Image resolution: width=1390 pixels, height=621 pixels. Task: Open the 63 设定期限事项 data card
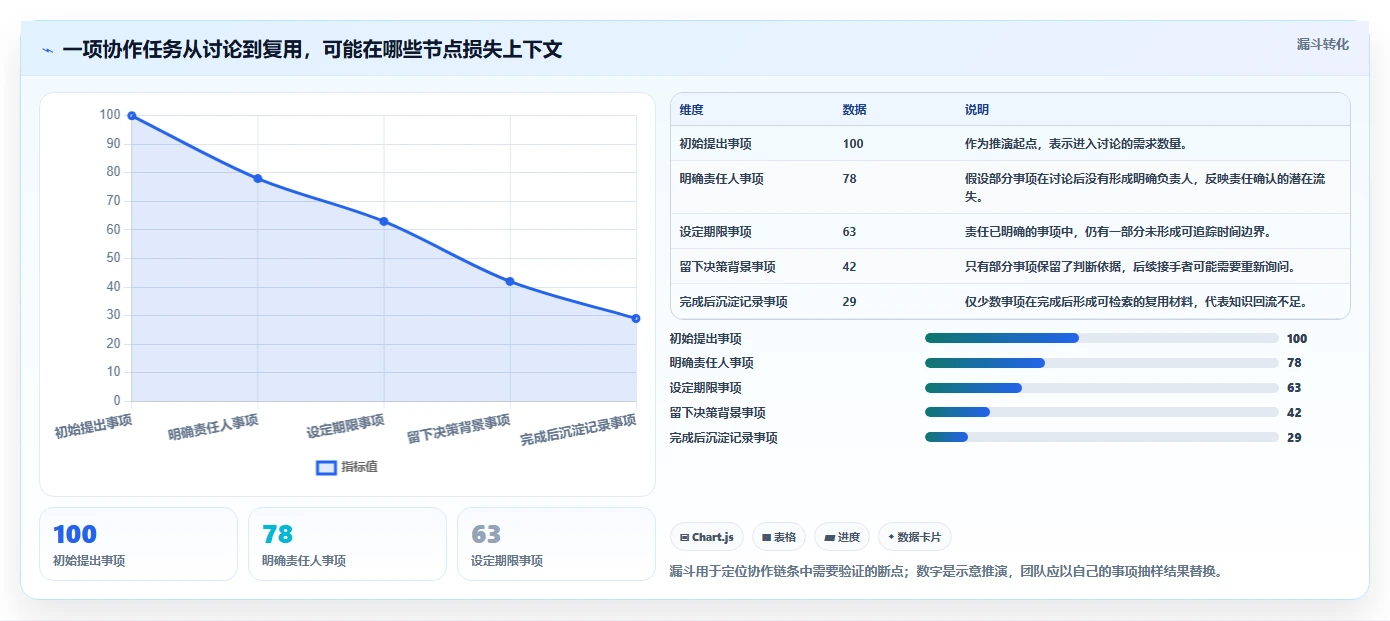(x=556, y=544)
